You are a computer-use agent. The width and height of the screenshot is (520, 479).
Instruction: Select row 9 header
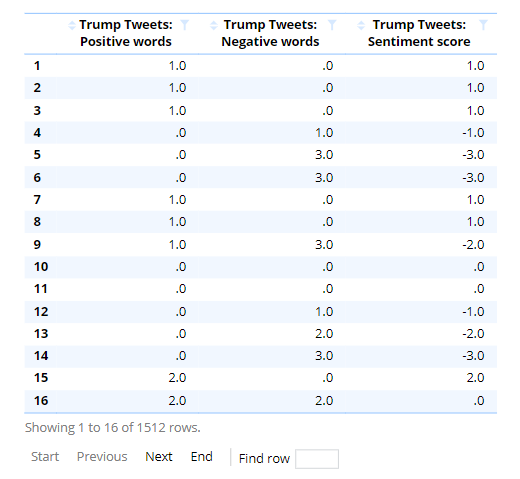40,245
